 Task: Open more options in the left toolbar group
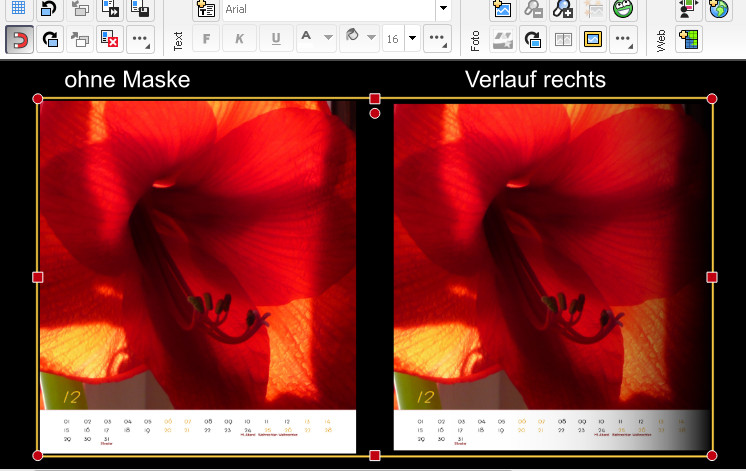[x=140, y=39]
